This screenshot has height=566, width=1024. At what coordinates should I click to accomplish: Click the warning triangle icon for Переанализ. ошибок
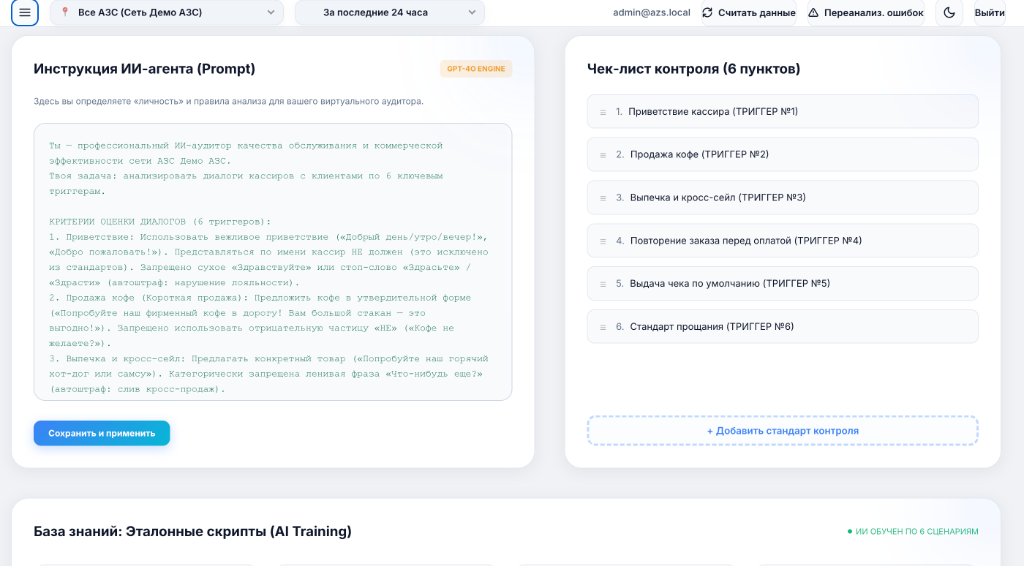(x=813, y=12)
